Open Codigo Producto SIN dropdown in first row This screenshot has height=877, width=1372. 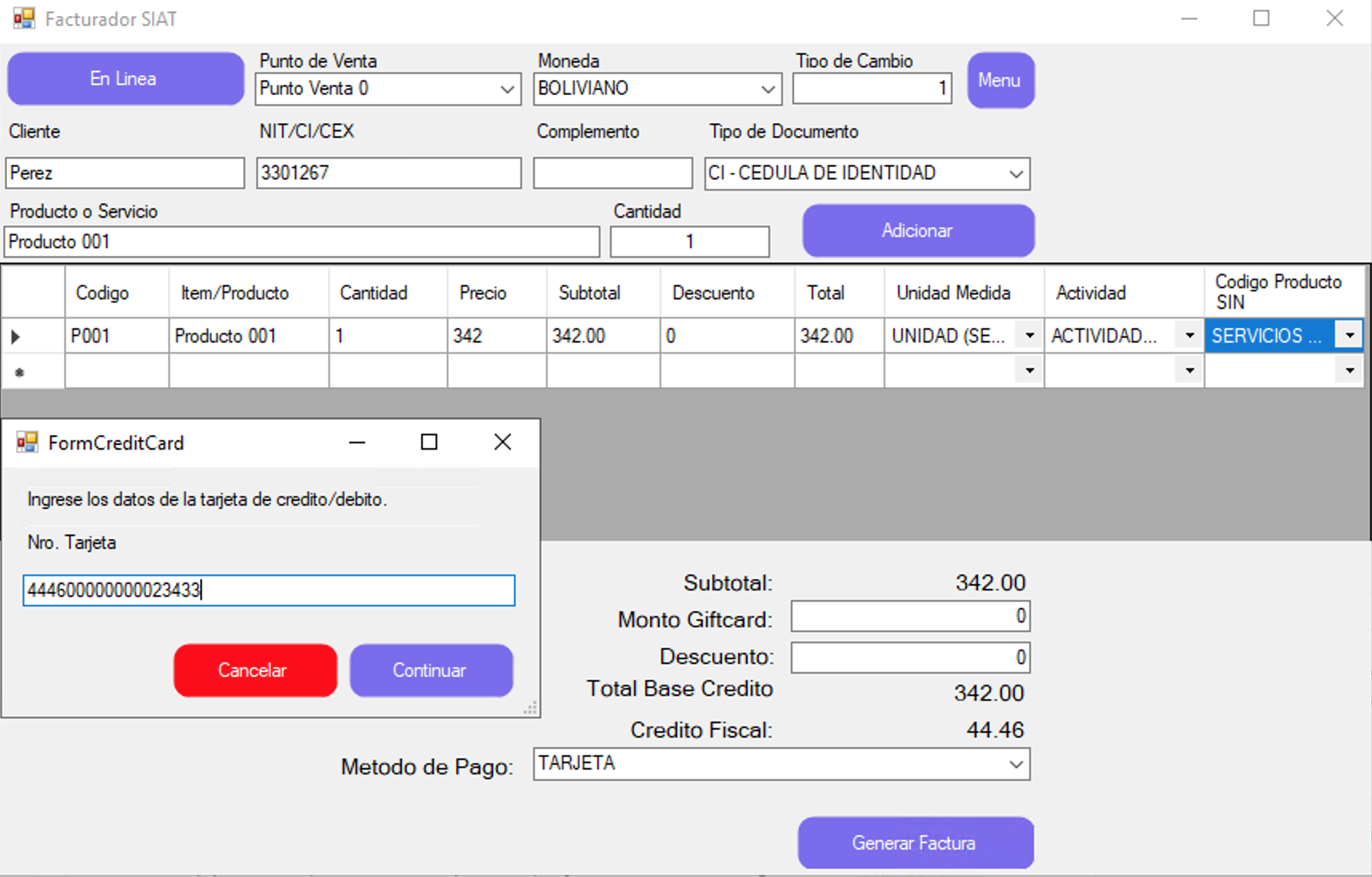[x=1350, y=336]
